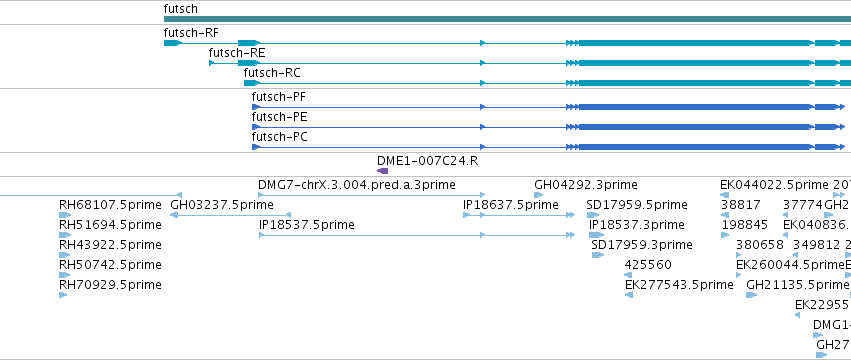This screenshot has height=360, width=851.
Task: Select the IP18537.3prime EST label
Action: 637,225
